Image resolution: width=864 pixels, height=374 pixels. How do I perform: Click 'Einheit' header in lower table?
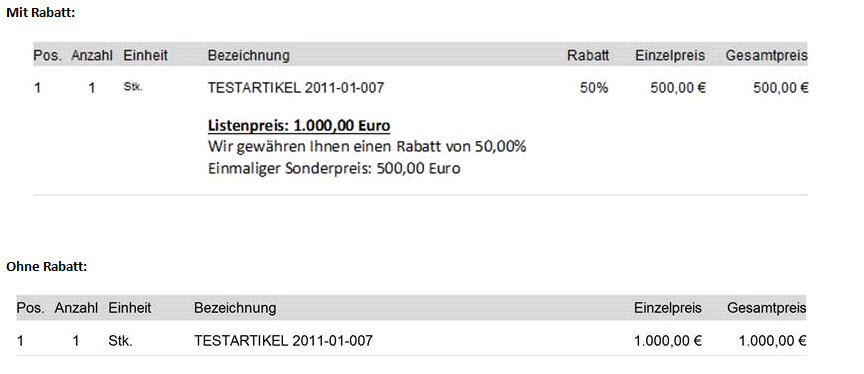click(x=129, y=308)
